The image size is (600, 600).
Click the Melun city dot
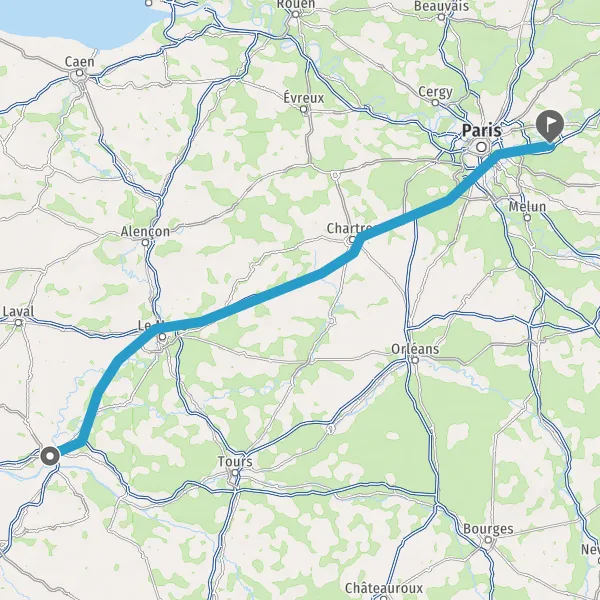click(527, 218)
